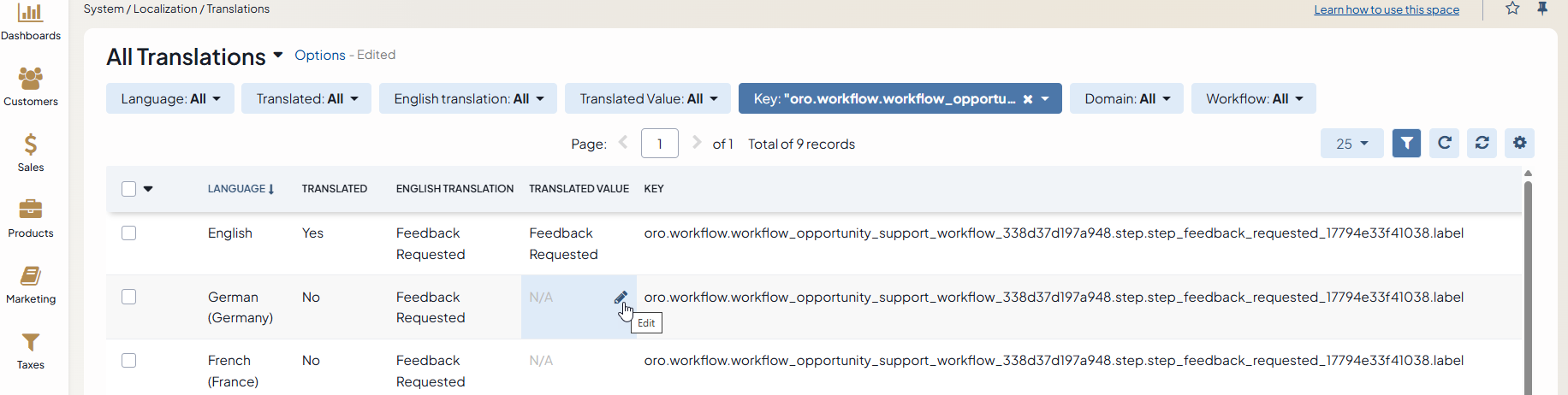This screenshot has height=395, width=1568.
Task: Check the English row checkbox
Action: 129,233
